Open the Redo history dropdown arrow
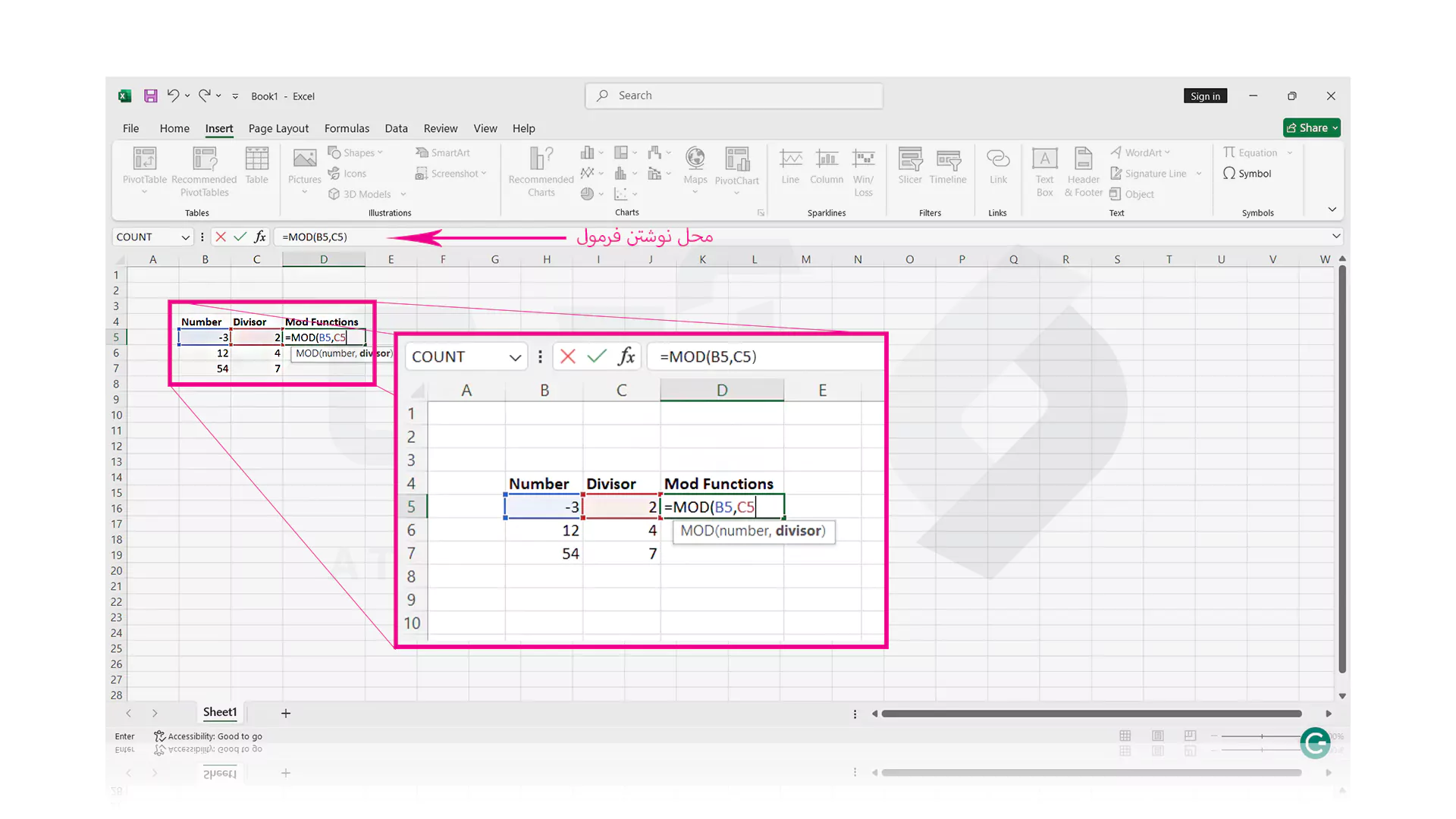 pos(218,96)
